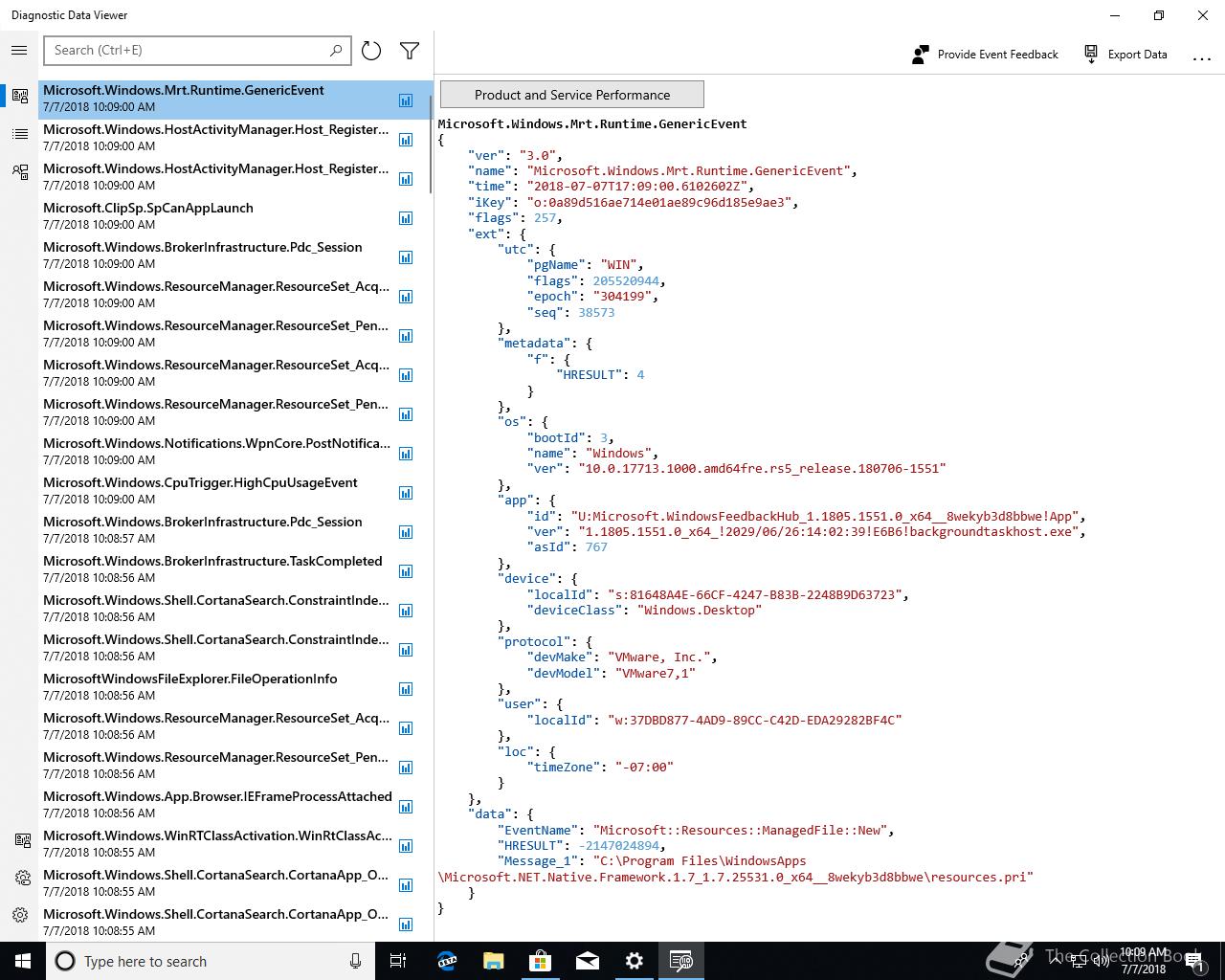Open the filter funnel options

tap(410, 51)
